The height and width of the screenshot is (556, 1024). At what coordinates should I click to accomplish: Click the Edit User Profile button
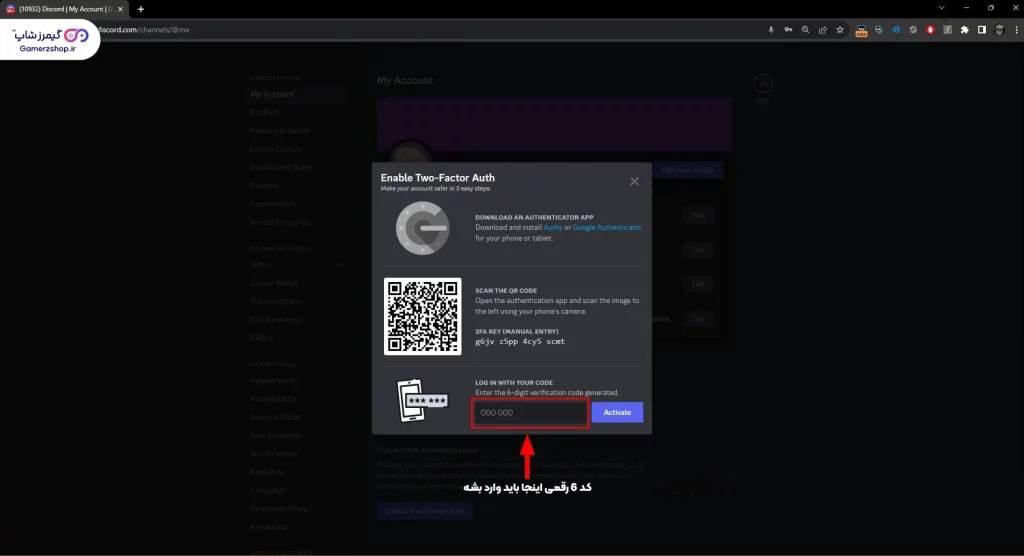tap(688, 171)
